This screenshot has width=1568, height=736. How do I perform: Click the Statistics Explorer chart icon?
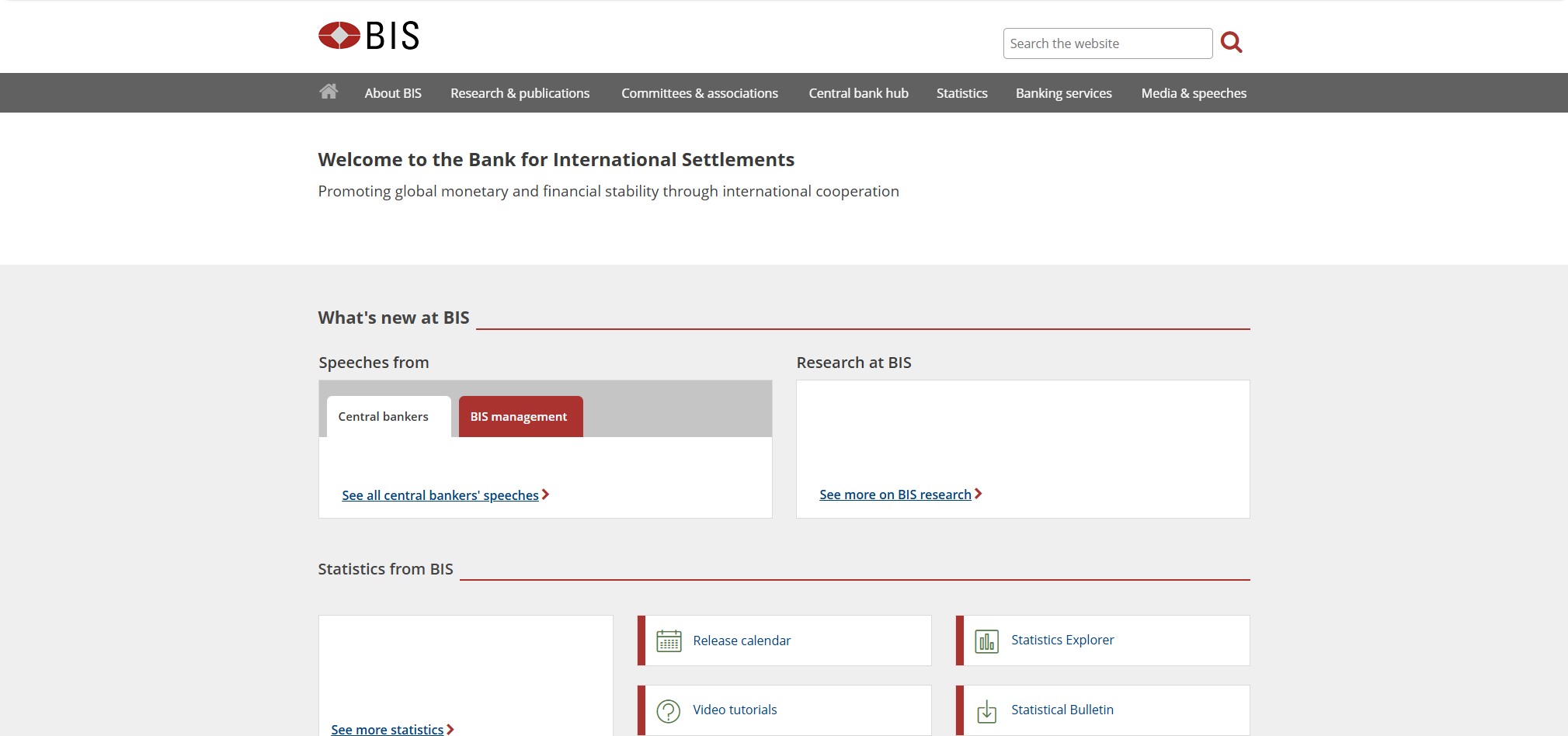coord(987,641)
